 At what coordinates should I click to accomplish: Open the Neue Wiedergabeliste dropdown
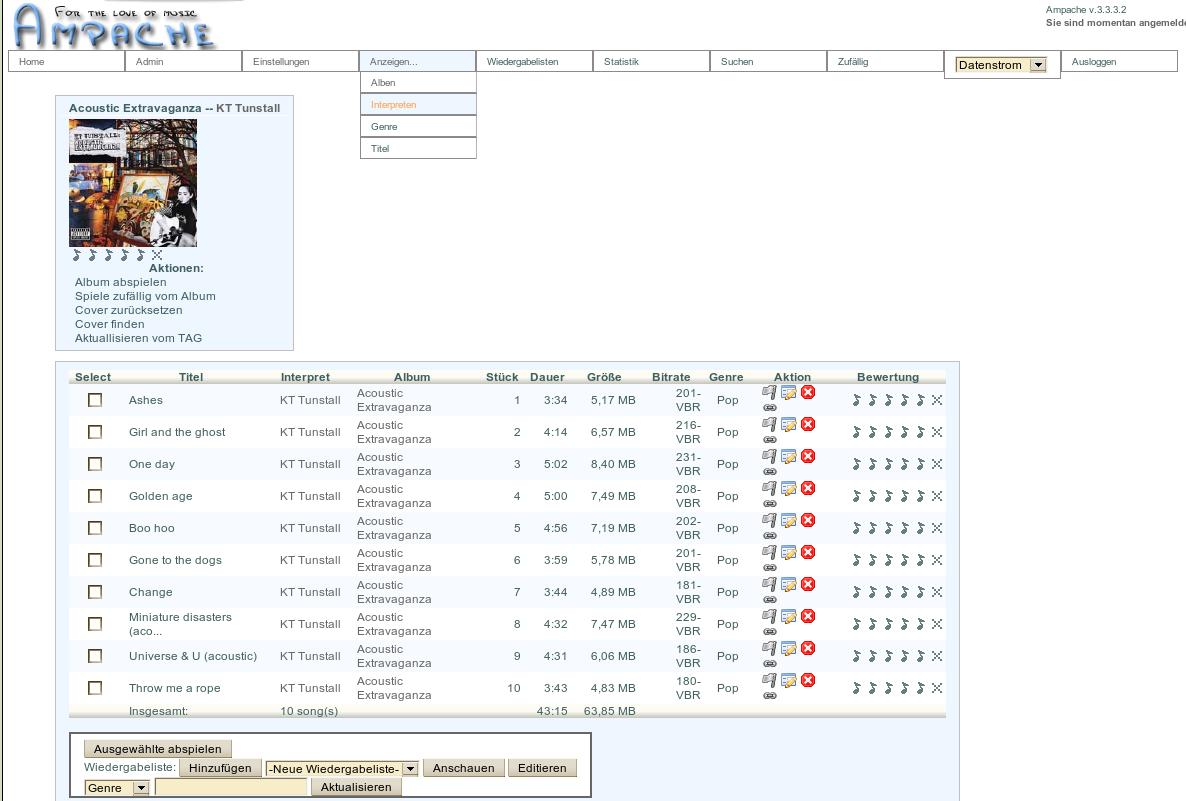(x=341, y=768)
